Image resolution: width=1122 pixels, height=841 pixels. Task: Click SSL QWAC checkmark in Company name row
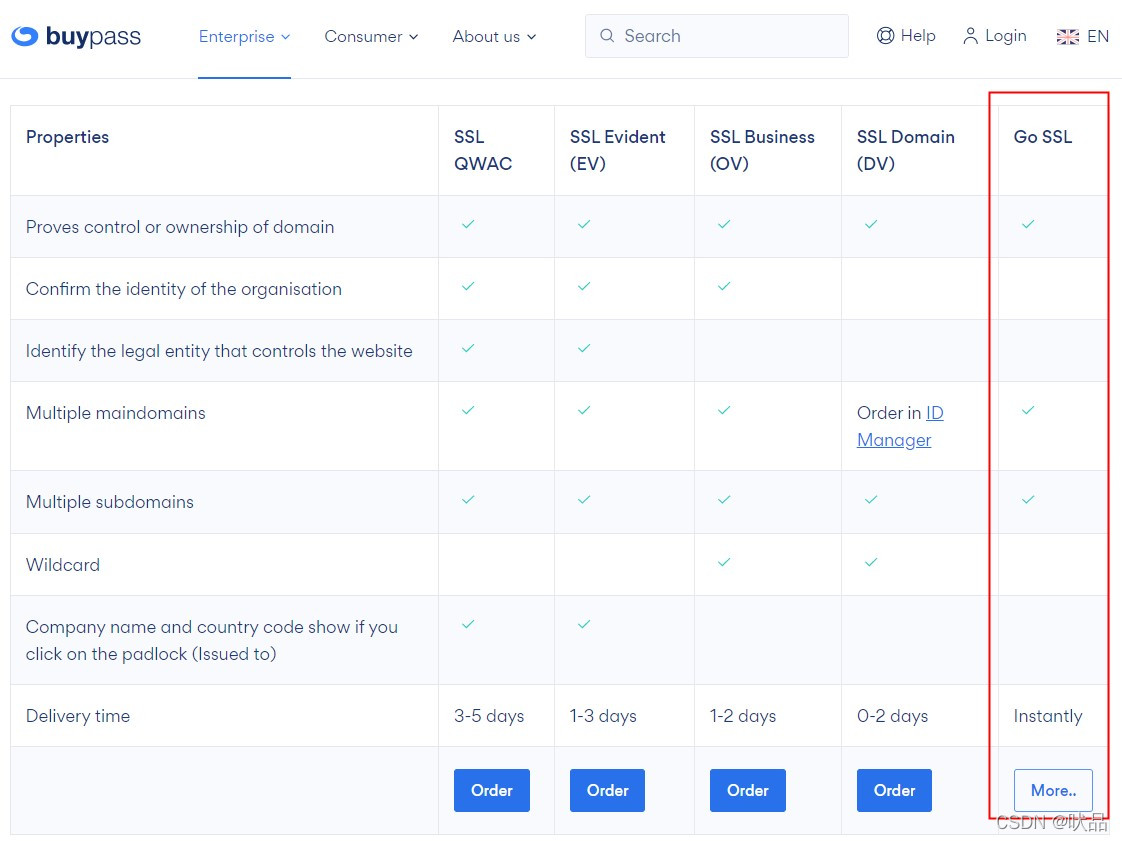point(468,624)
